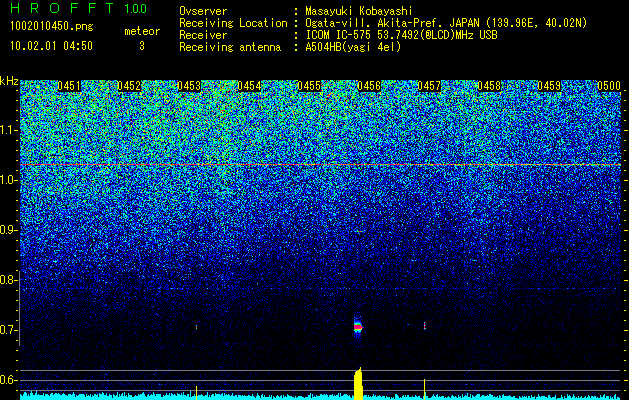Click the meteor count value 3

[x=142, y=46]
